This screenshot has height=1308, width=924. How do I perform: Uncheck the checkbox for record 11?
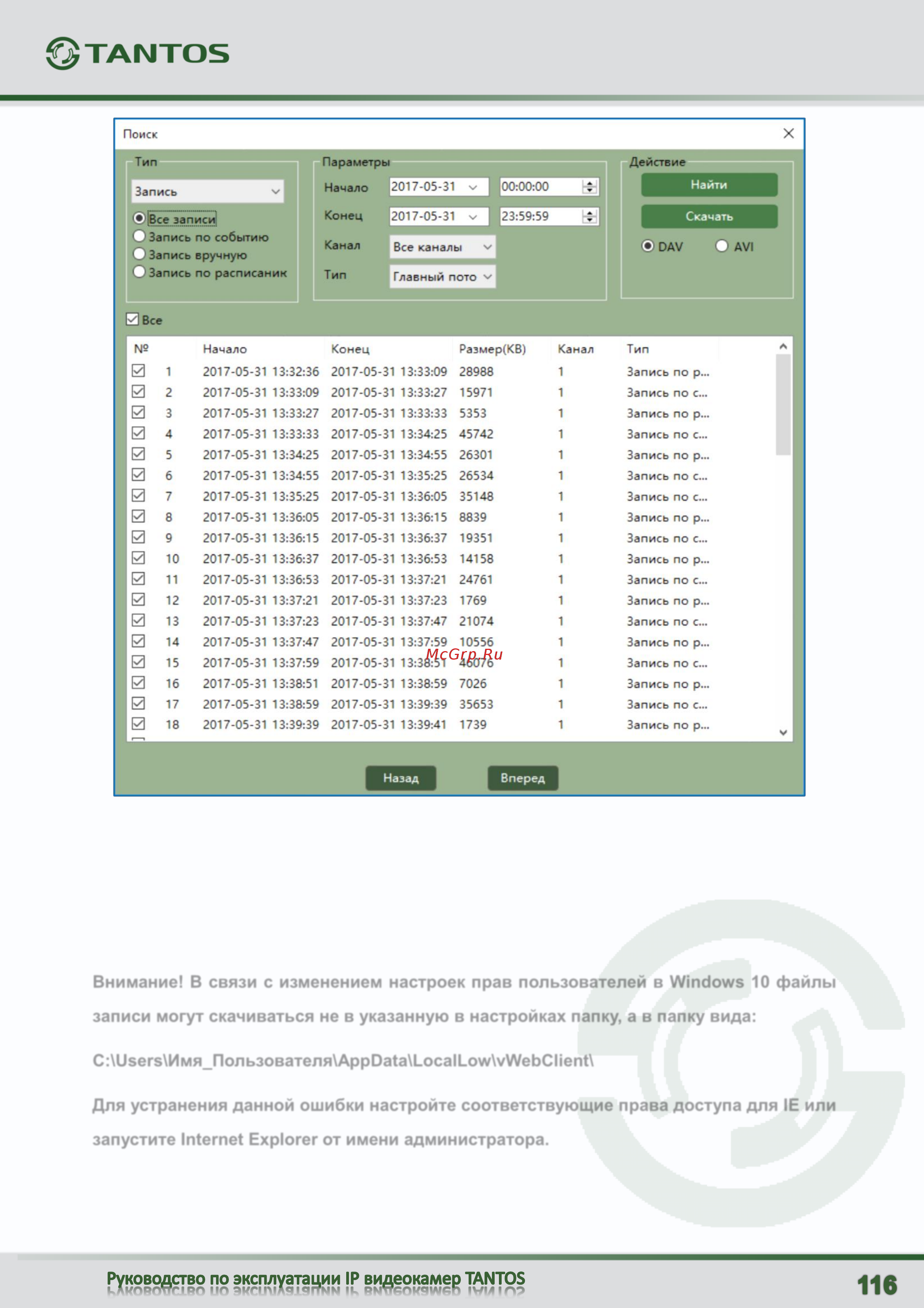point(138,579)
